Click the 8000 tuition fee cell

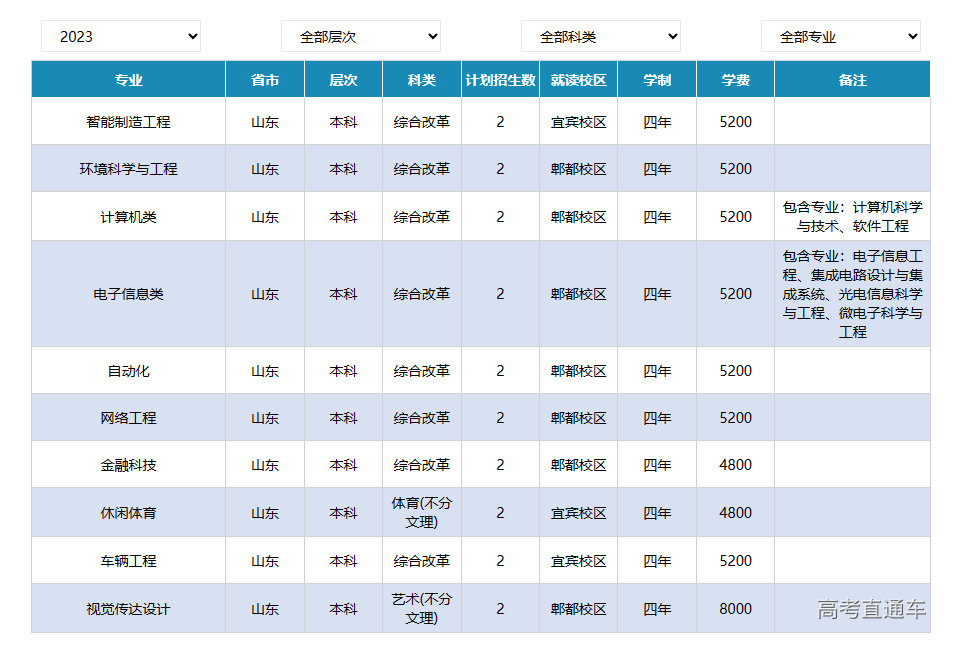pos(735,609)
